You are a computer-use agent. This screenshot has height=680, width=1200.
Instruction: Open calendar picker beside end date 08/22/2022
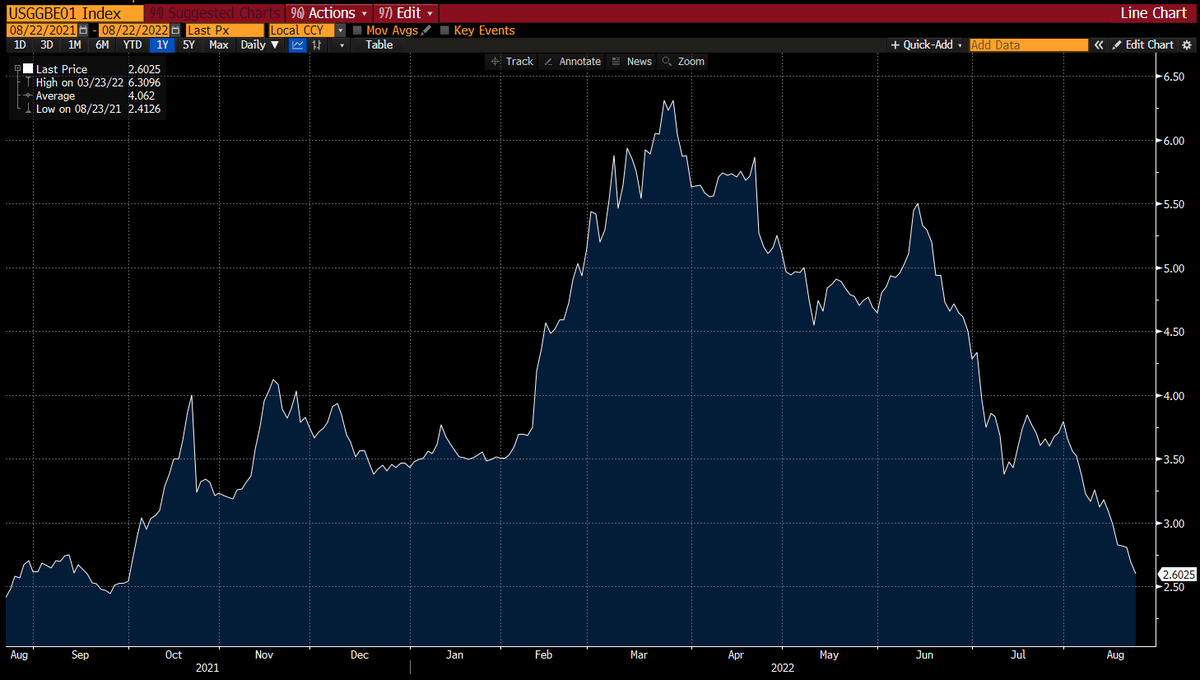pyautogui.click(x=175, y=31)
